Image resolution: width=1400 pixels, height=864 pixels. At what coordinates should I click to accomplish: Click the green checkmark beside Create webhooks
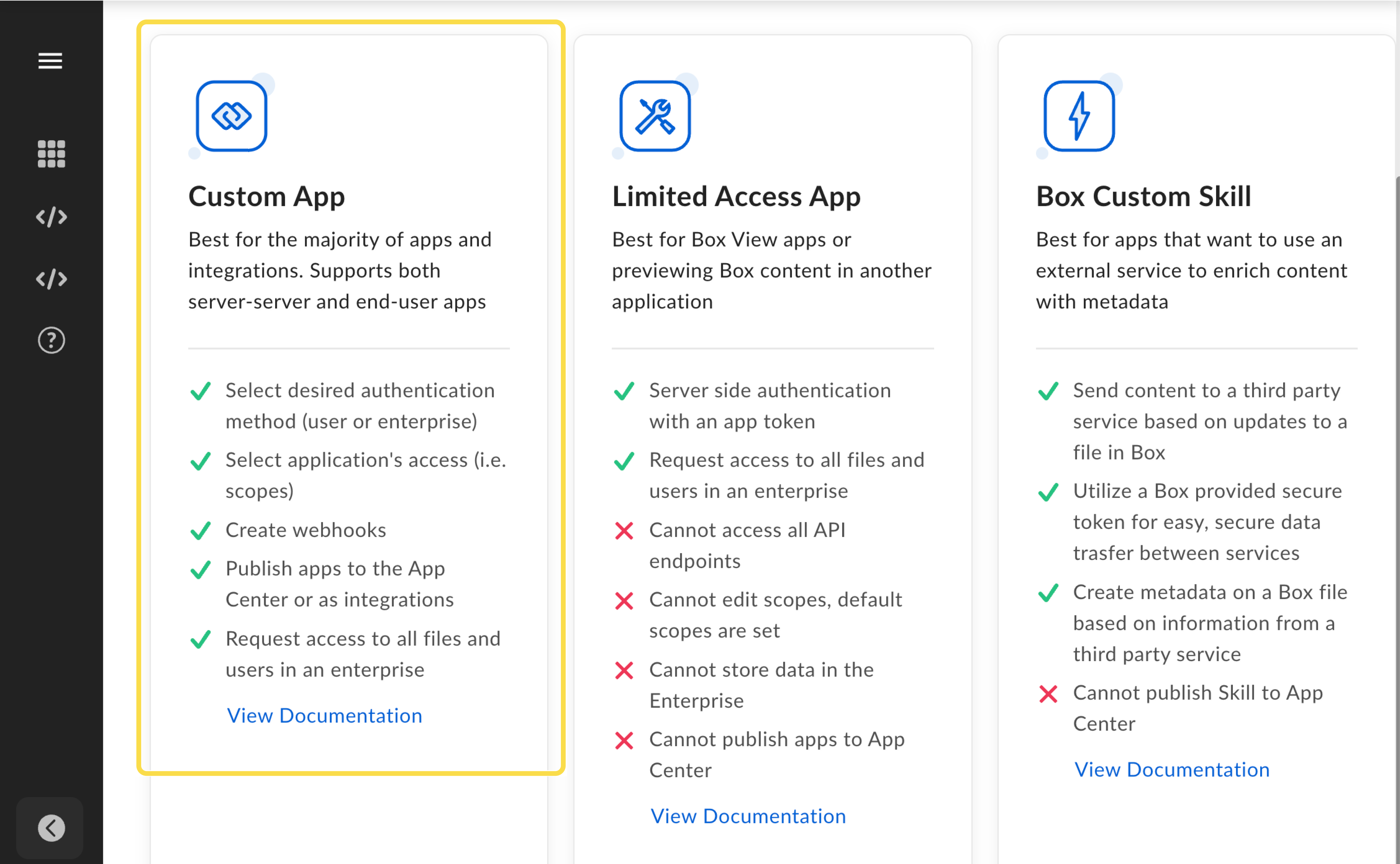(x=201, y=531)
